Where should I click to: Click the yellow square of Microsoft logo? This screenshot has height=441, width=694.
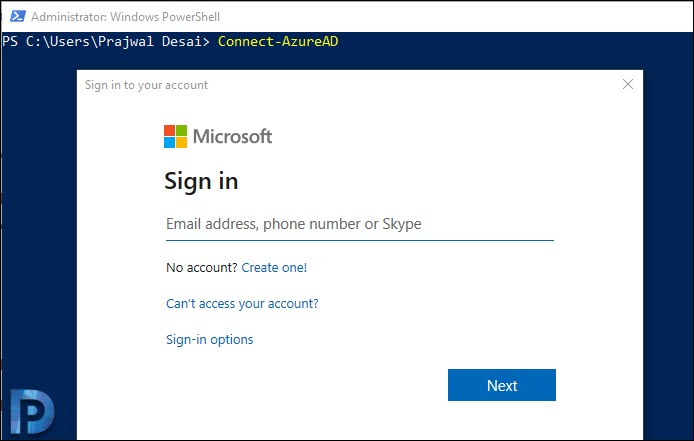(181, 143)
